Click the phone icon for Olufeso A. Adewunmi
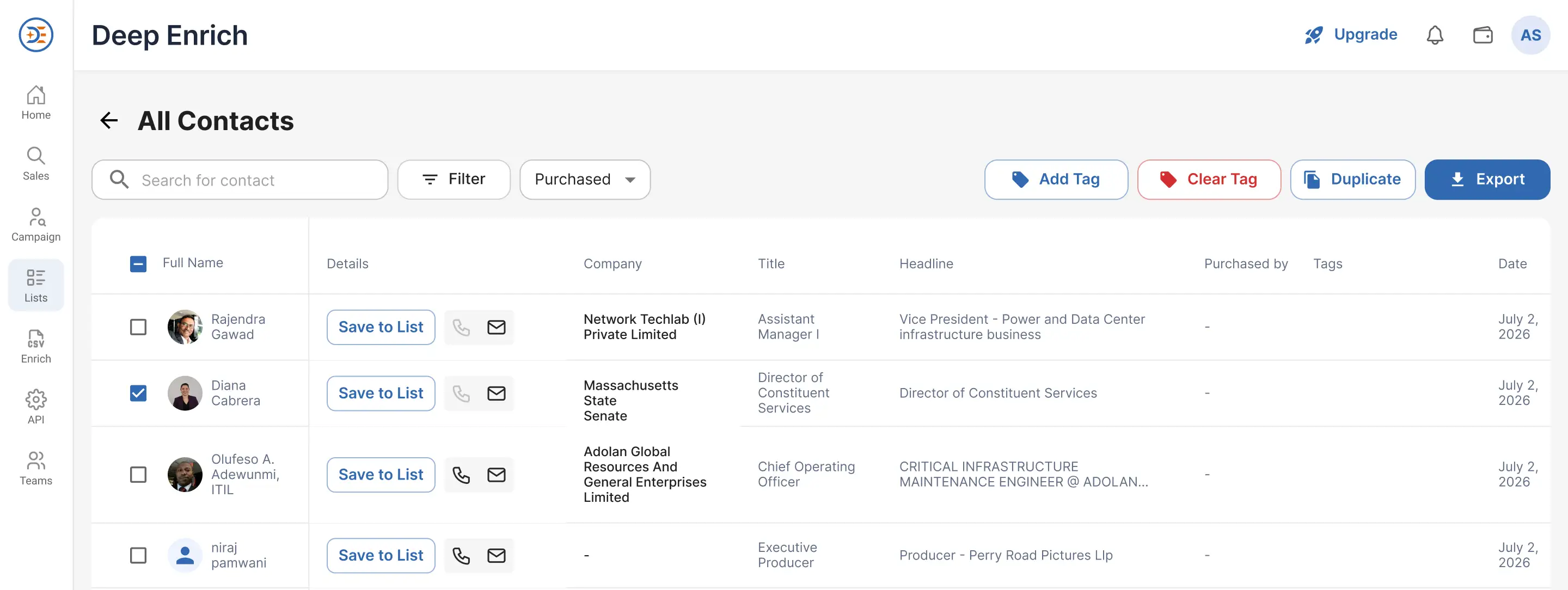This screenshot has height=590, width=1568. click(461, 475)
